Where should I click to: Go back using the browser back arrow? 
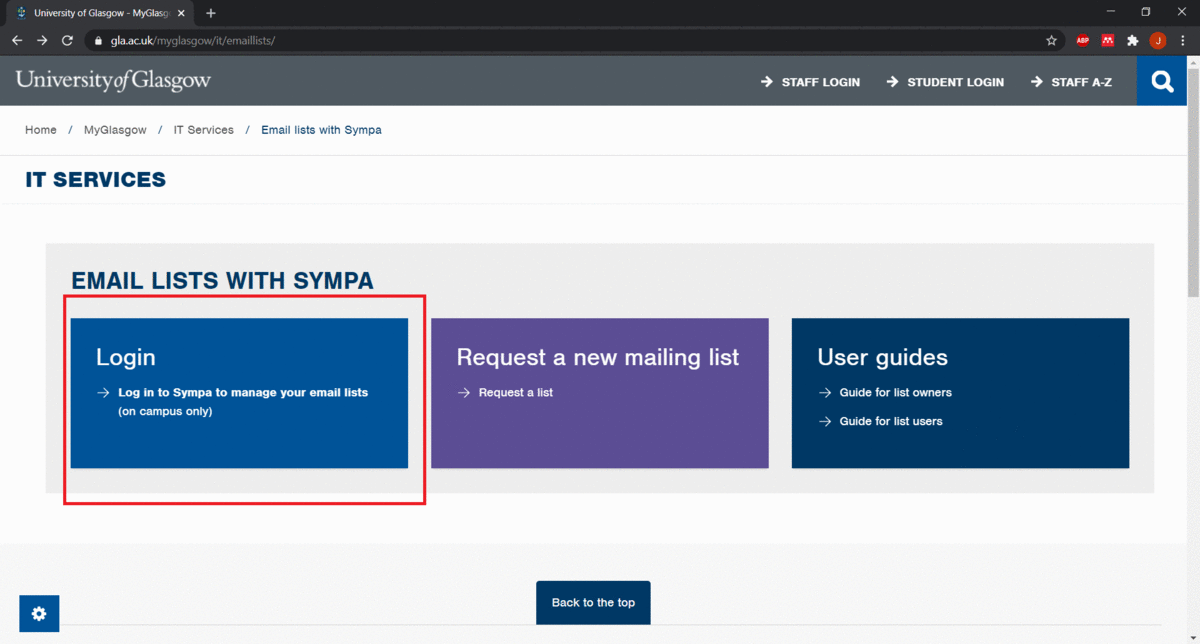17,41
